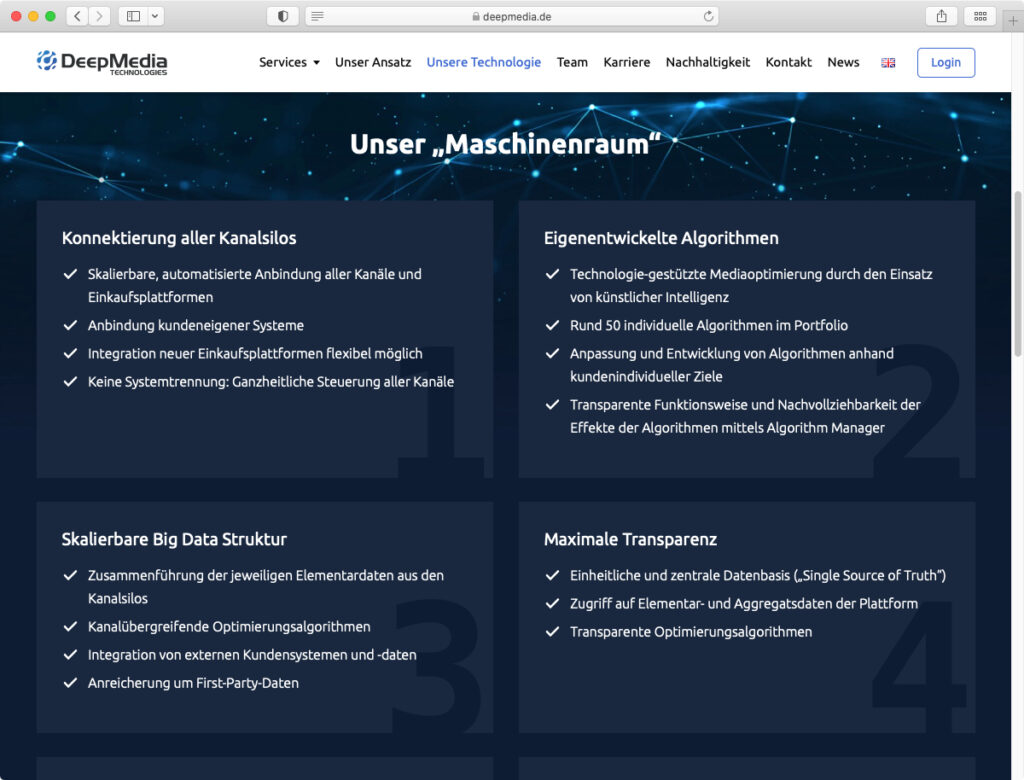Click the Eigenentwickelte Algorithmen heading
1024x780 pixels.
coord(661,238)
